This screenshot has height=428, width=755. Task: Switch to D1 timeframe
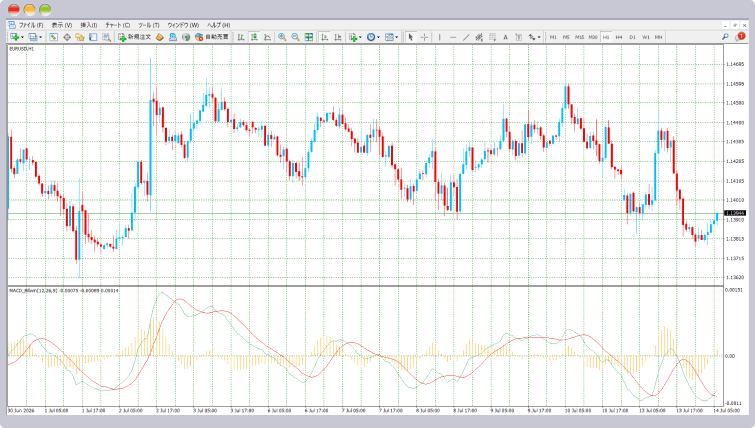coord(632,37)
